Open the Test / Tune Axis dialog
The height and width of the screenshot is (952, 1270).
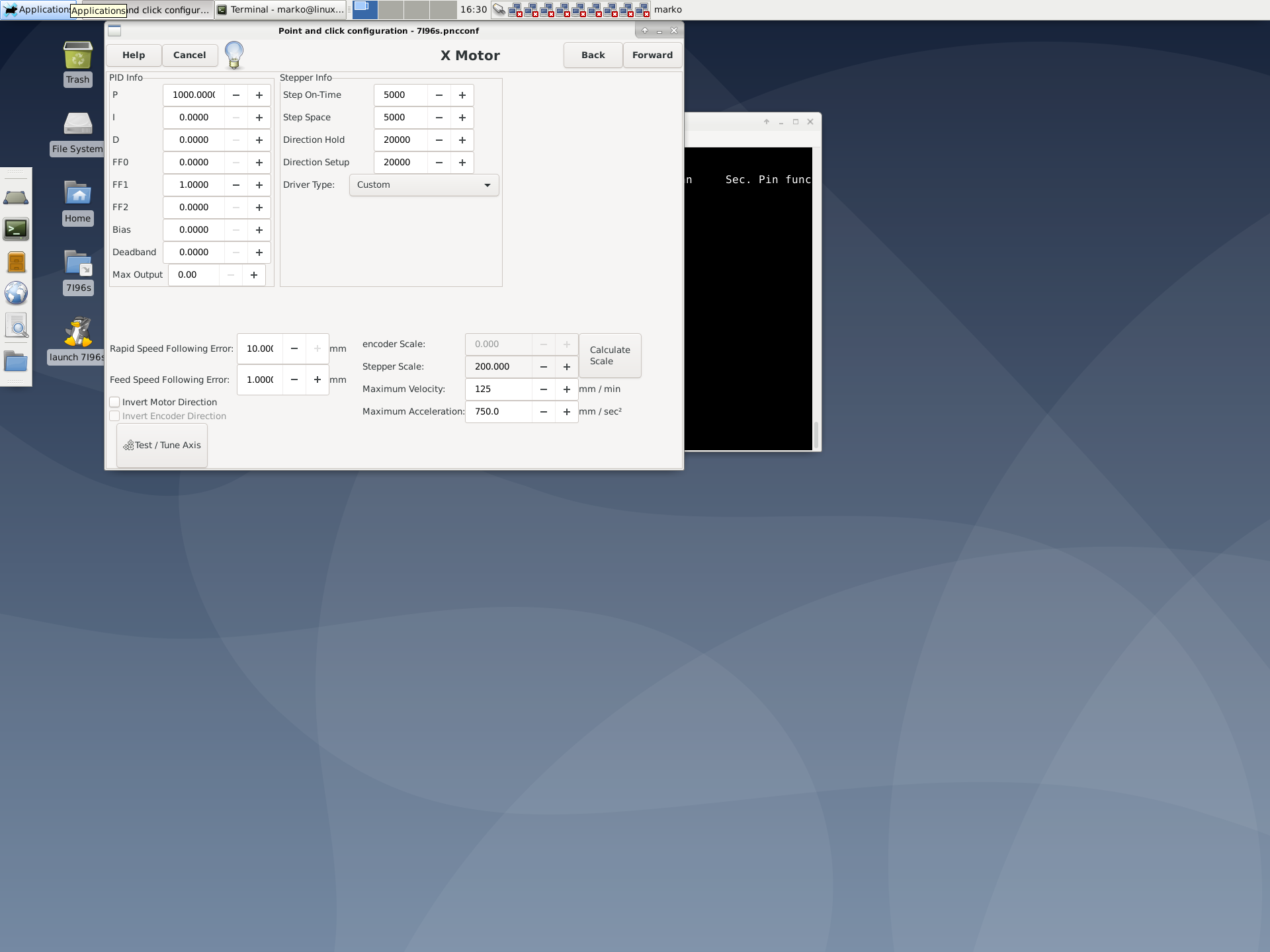click(162, 446)
